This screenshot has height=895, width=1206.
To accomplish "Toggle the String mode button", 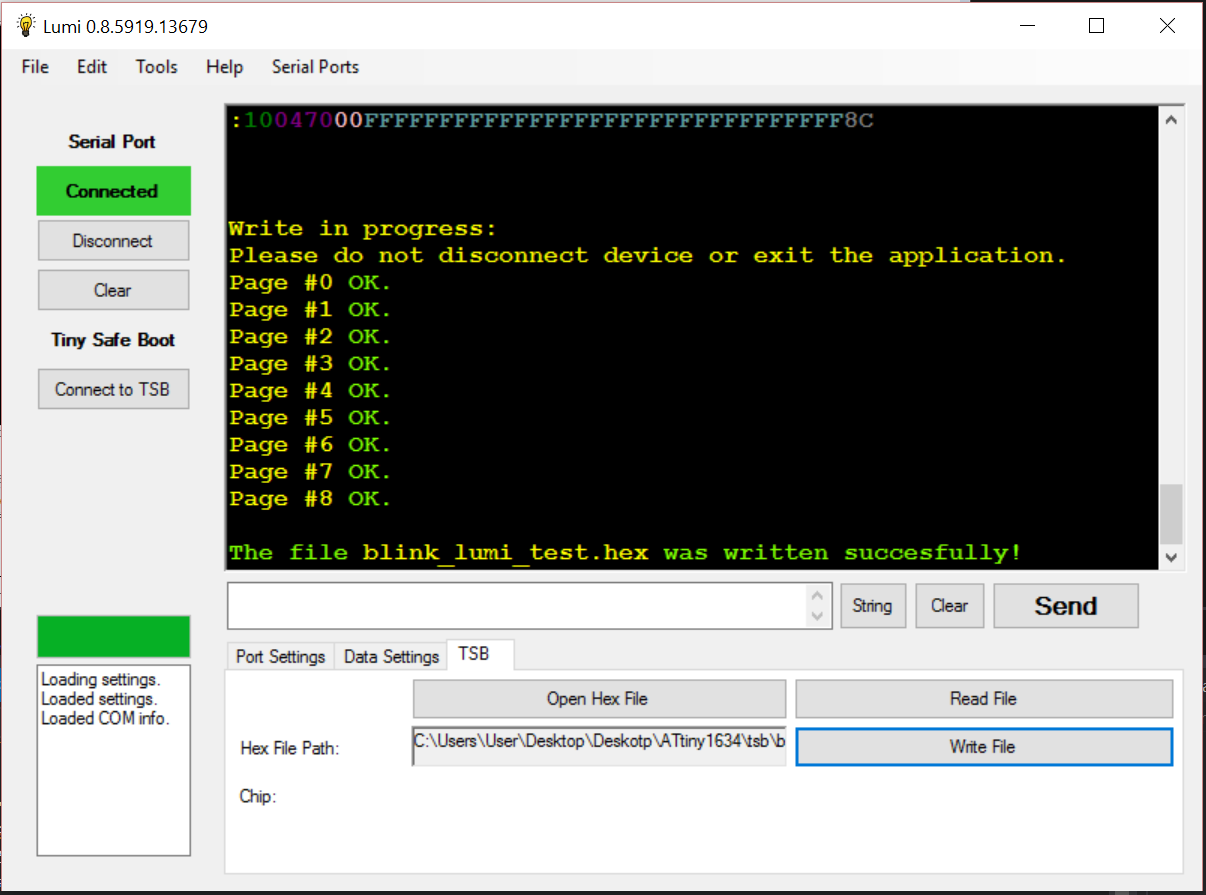I will (x=872, y=606).
